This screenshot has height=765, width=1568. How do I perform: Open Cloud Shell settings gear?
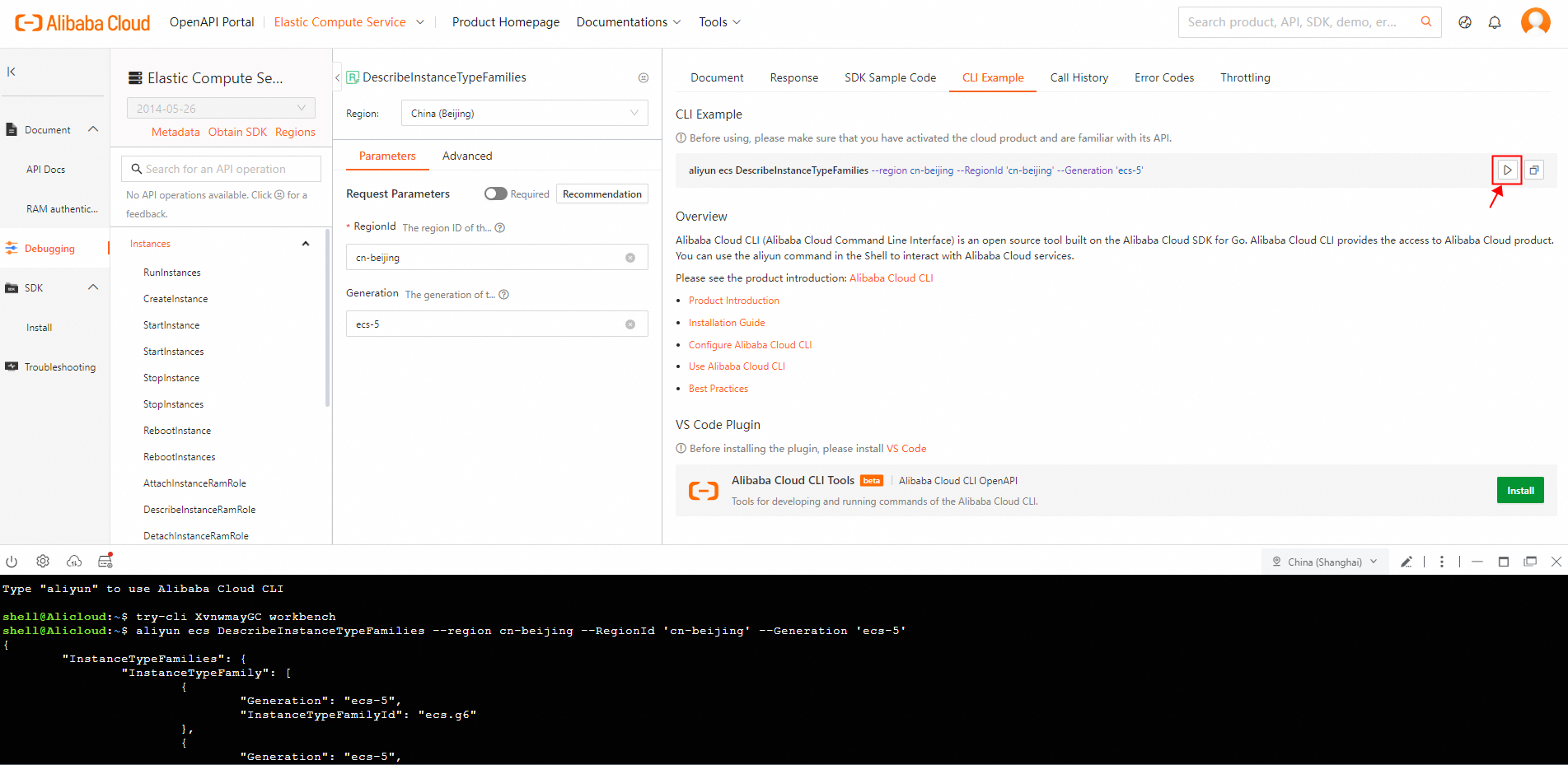[43, 562]
